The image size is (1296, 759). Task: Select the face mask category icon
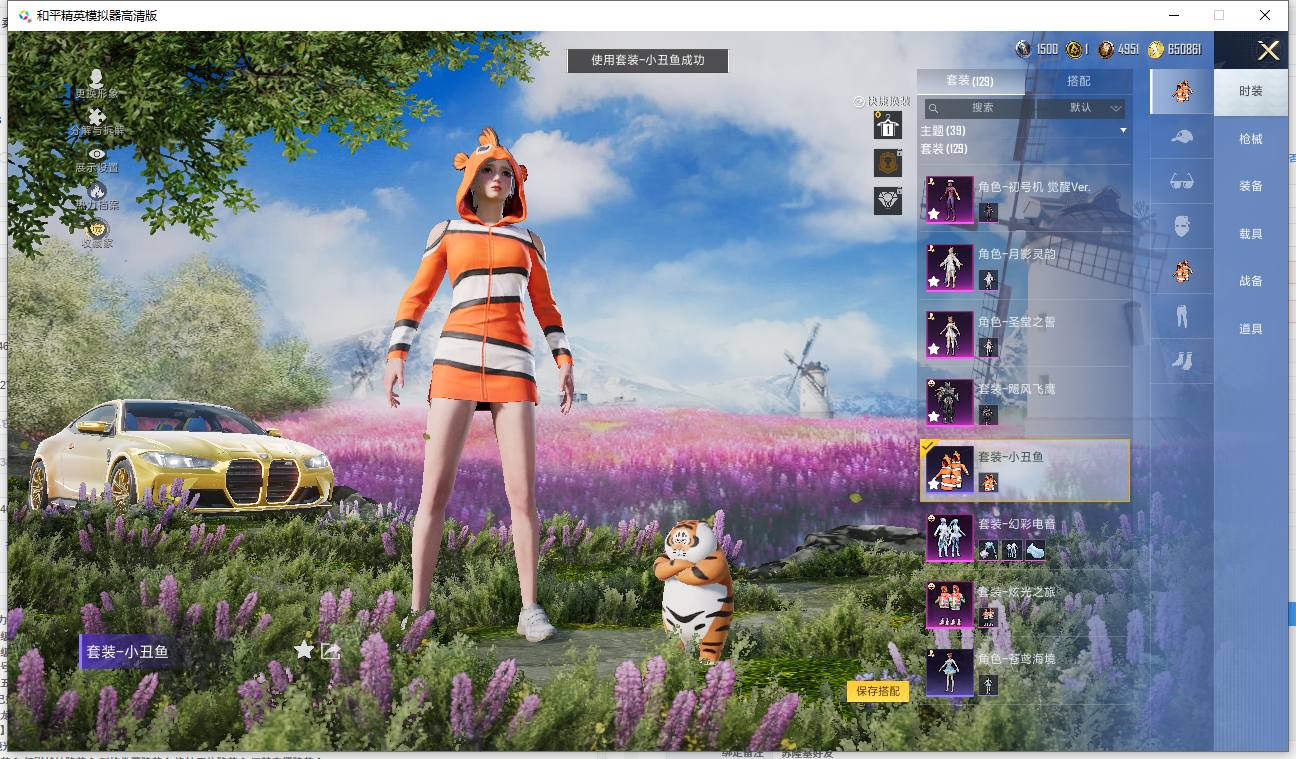1182,226
